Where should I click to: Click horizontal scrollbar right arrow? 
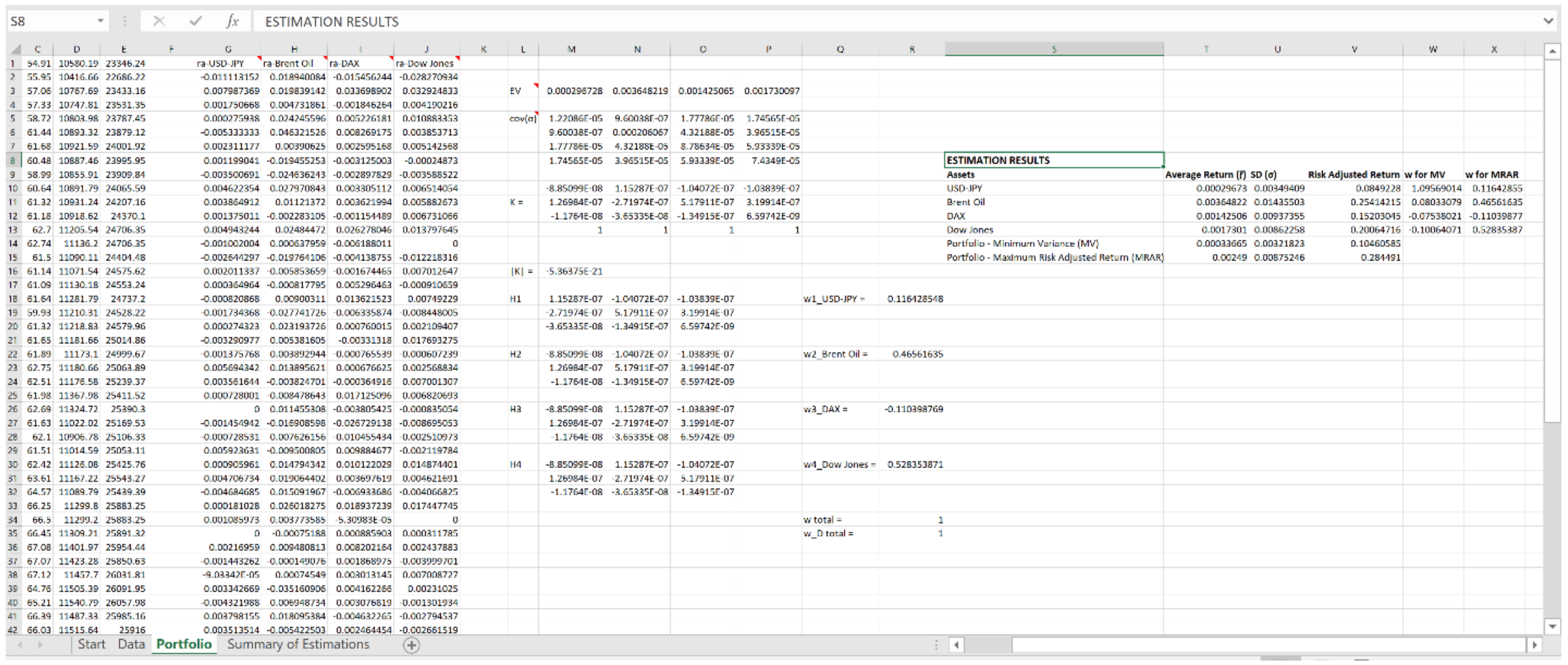(1534, 645)
